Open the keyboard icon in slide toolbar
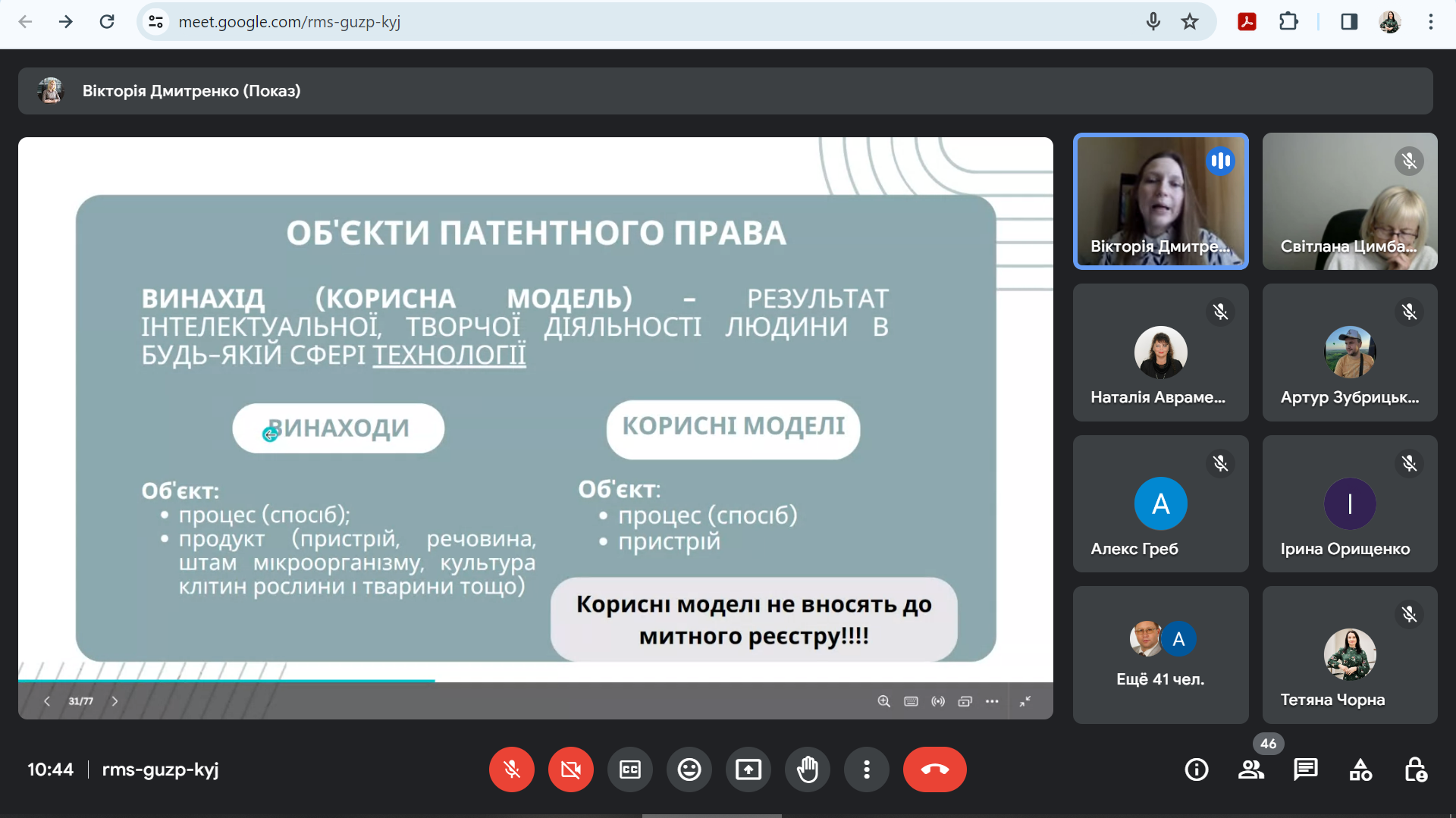 click(911, 701)
